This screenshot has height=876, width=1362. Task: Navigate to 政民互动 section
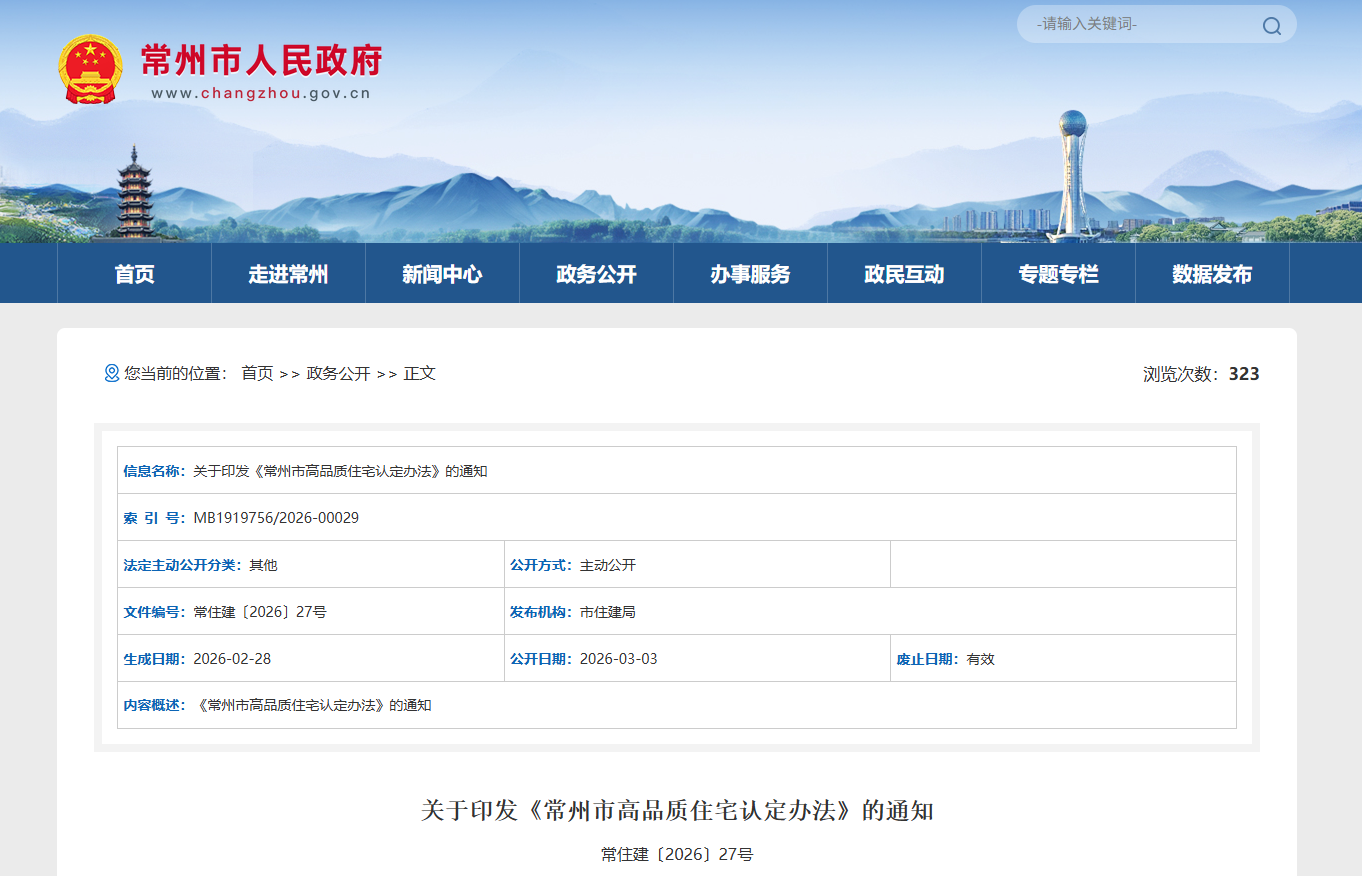(904, 274)
